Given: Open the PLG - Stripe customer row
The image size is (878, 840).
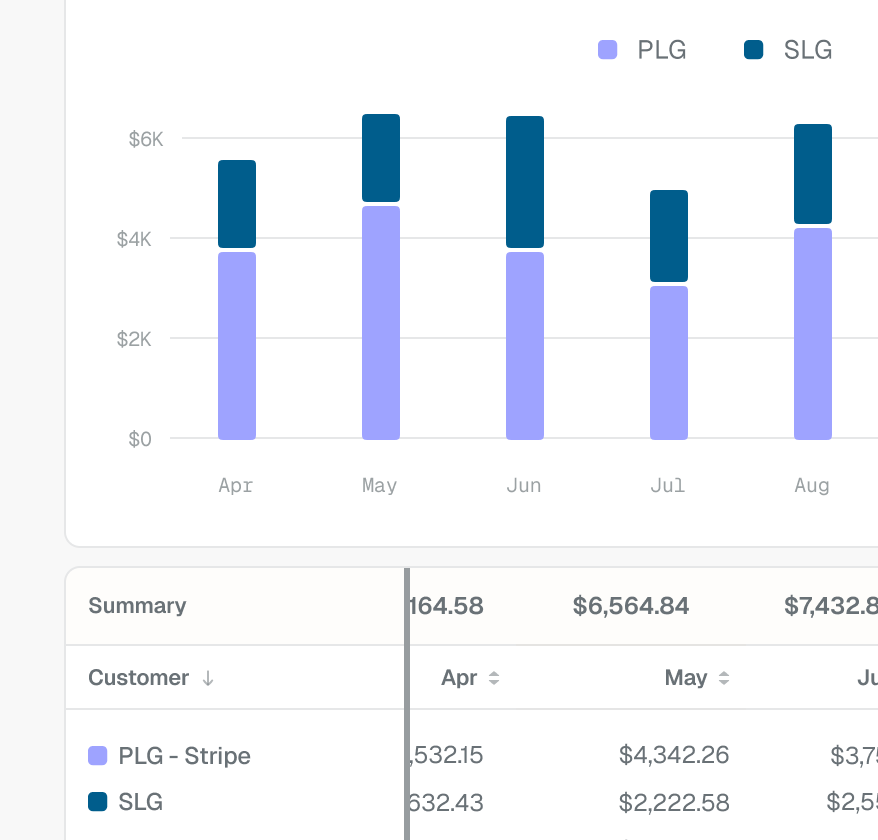Looking at the screenshot, I should [235, 755].
